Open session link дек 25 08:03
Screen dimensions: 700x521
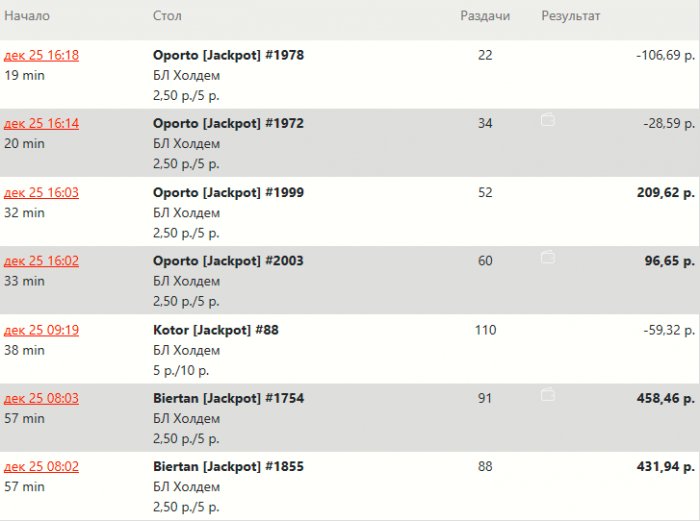click(42, 398)
